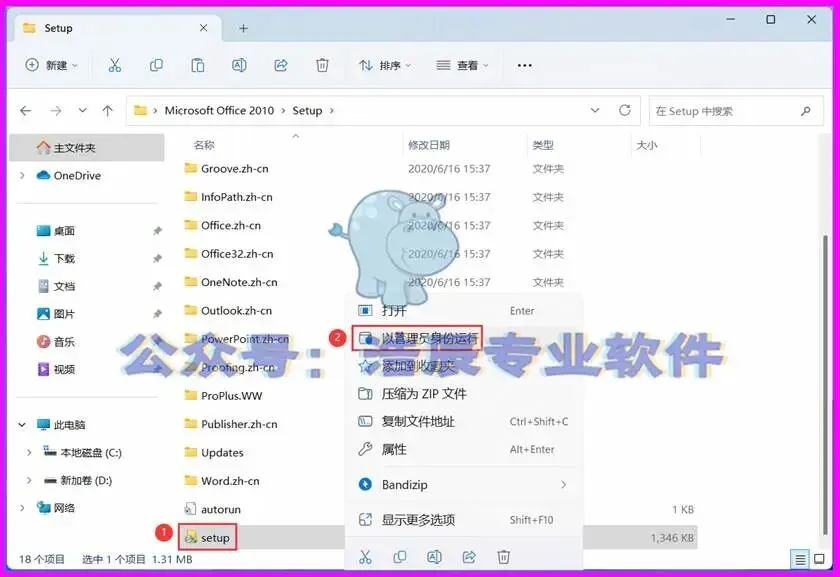The height and width of the screenshot is (577, 840).
Task: Sort by the 修改日期 column header
Action: point(429,145)
